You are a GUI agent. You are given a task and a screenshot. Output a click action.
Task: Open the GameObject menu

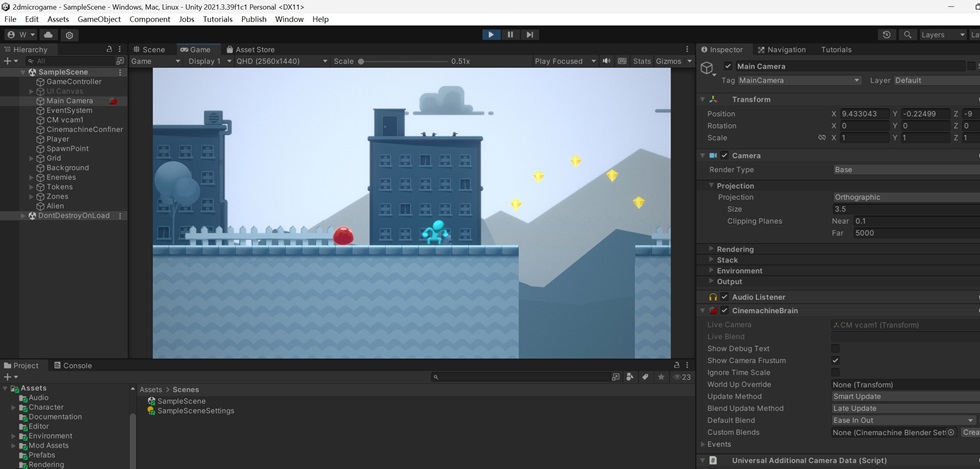(x=99, y=19)
